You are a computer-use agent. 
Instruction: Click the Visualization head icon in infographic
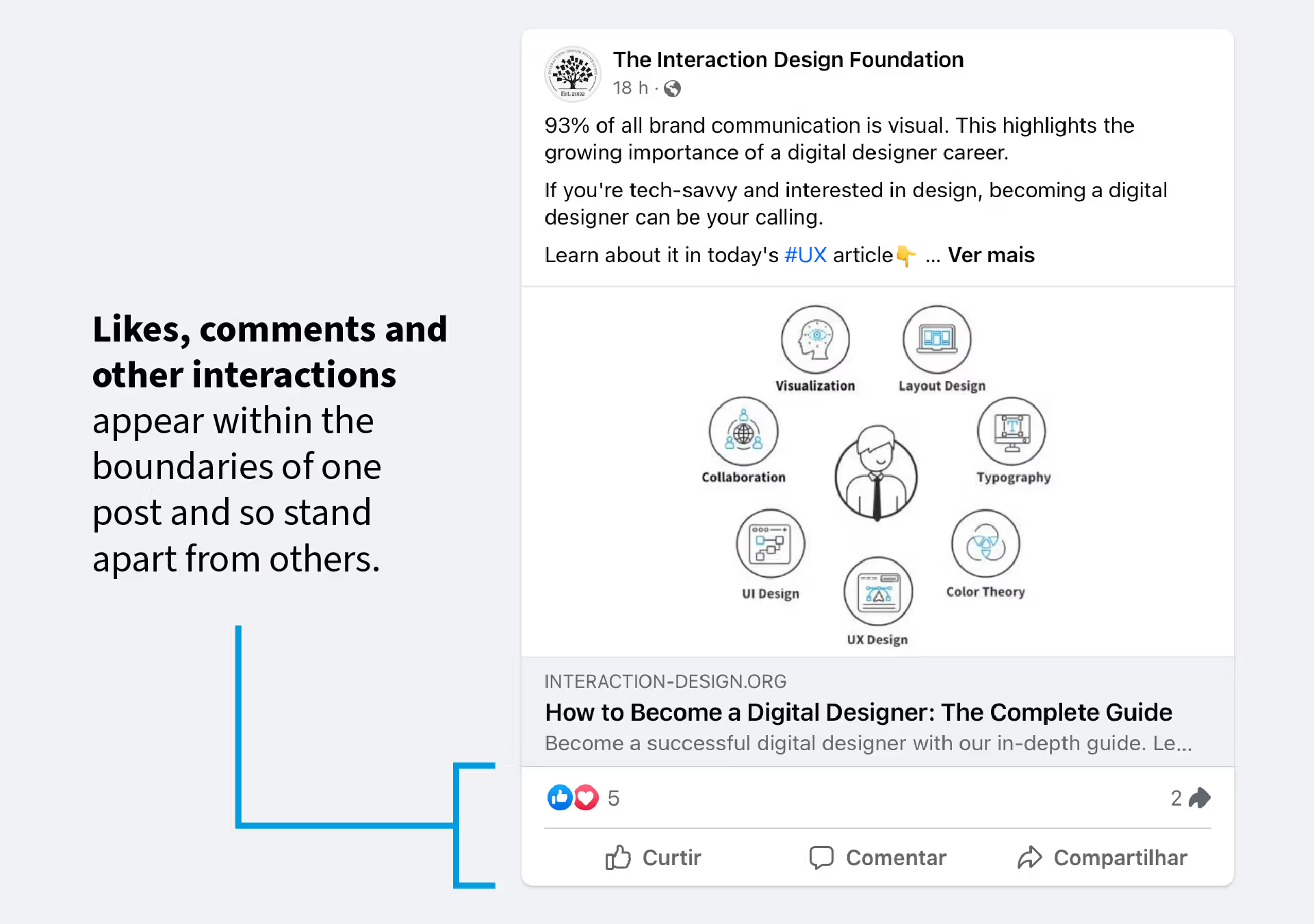pyautogui.click(x=815, y=339)
